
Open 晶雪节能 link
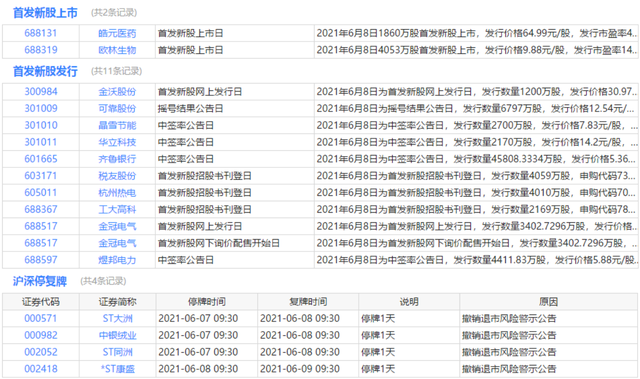point(117,125)
